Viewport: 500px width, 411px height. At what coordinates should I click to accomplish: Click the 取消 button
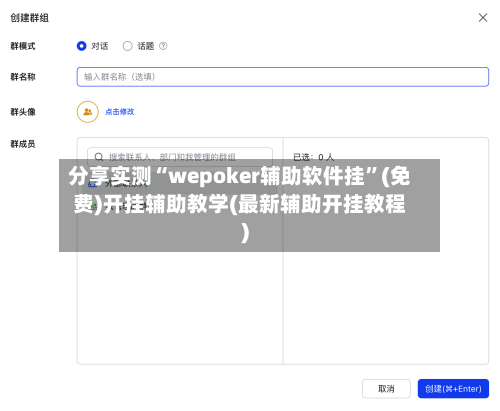386,389
